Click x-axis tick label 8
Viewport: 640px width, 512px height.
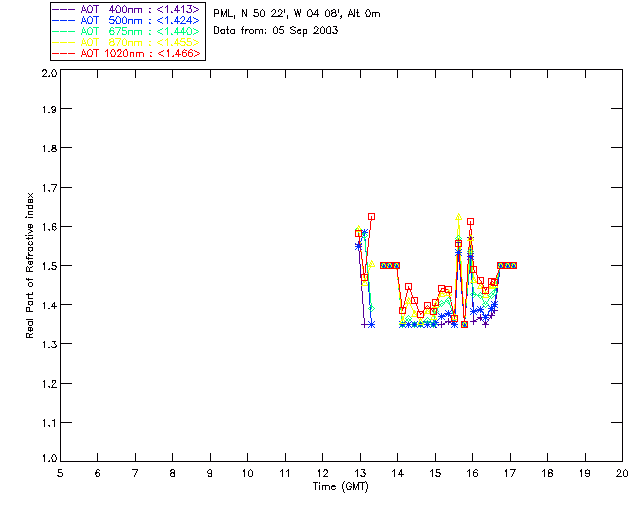point(173,473)
